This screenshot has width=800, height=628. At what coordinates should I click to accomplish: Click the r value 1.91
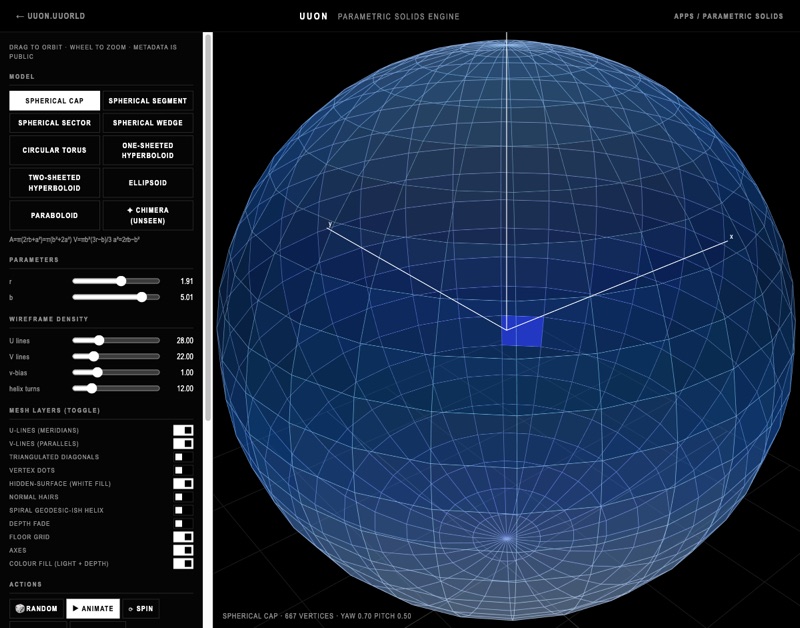187,281
